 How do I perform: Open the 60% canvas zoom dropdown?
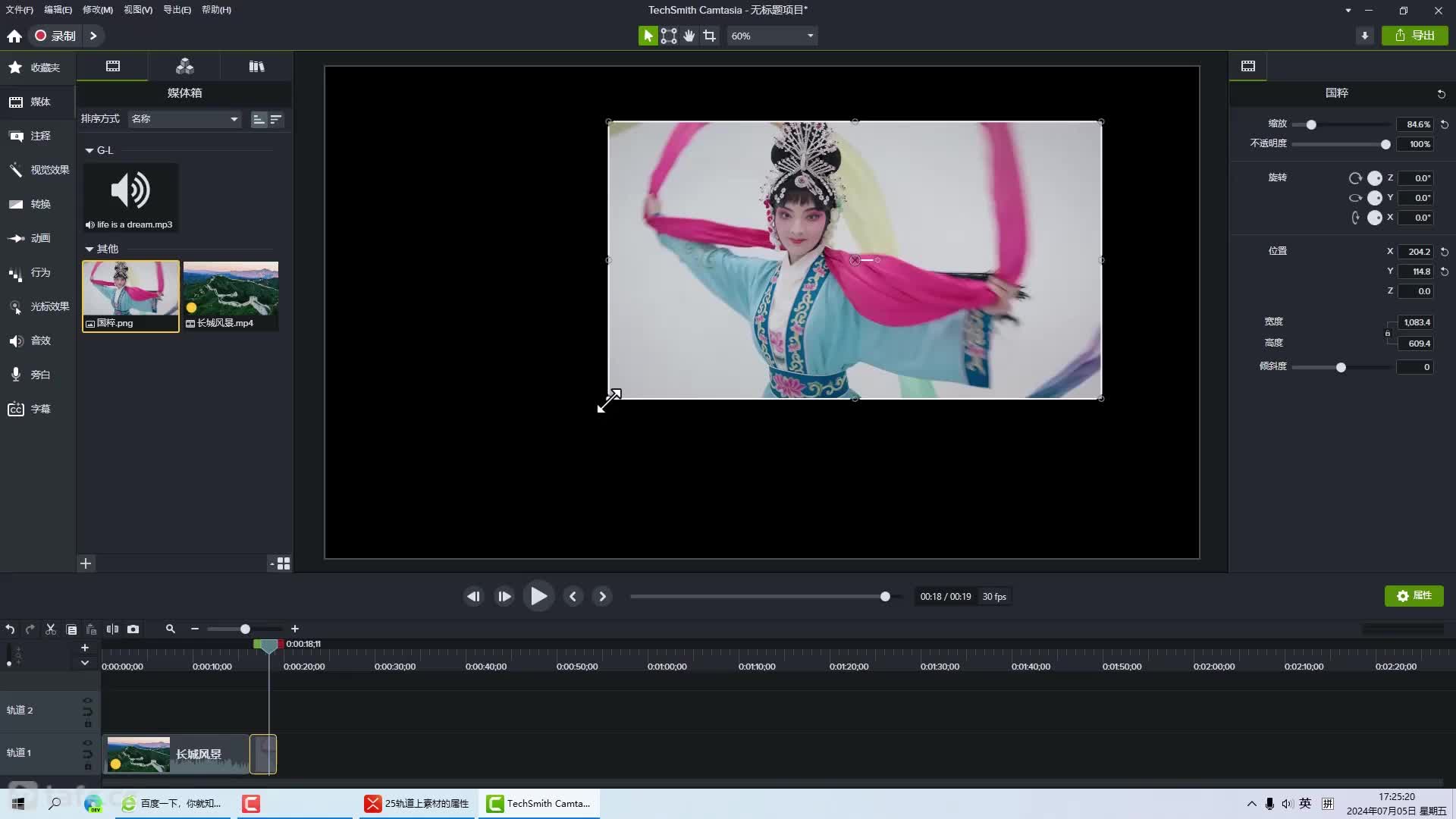[x=772, y=36]
